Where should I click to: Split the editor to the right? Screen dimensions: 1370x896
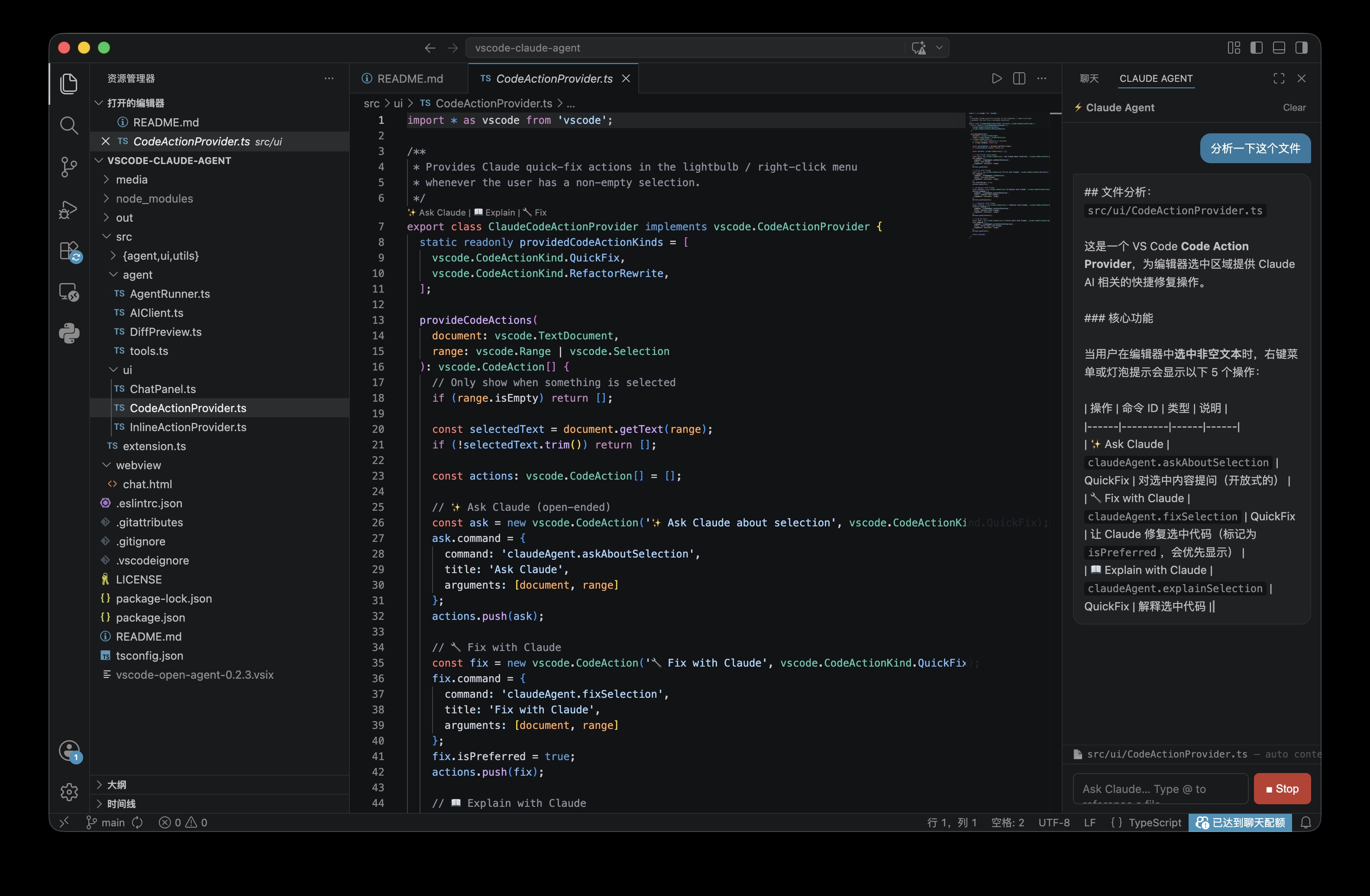click(1019, 78)
